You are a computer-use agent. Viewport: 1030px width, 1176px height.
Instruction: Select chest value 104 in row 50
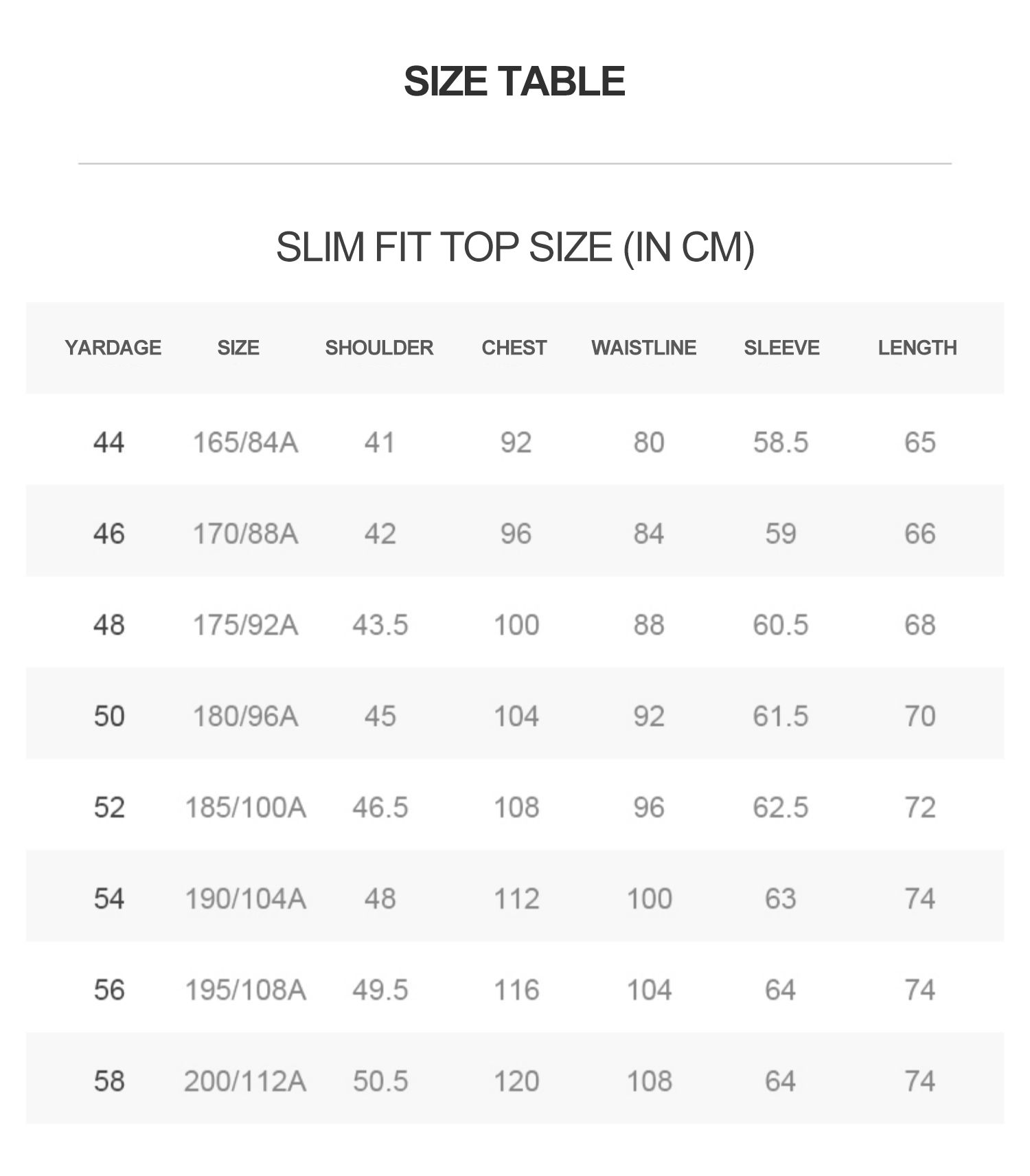[516, 716]
